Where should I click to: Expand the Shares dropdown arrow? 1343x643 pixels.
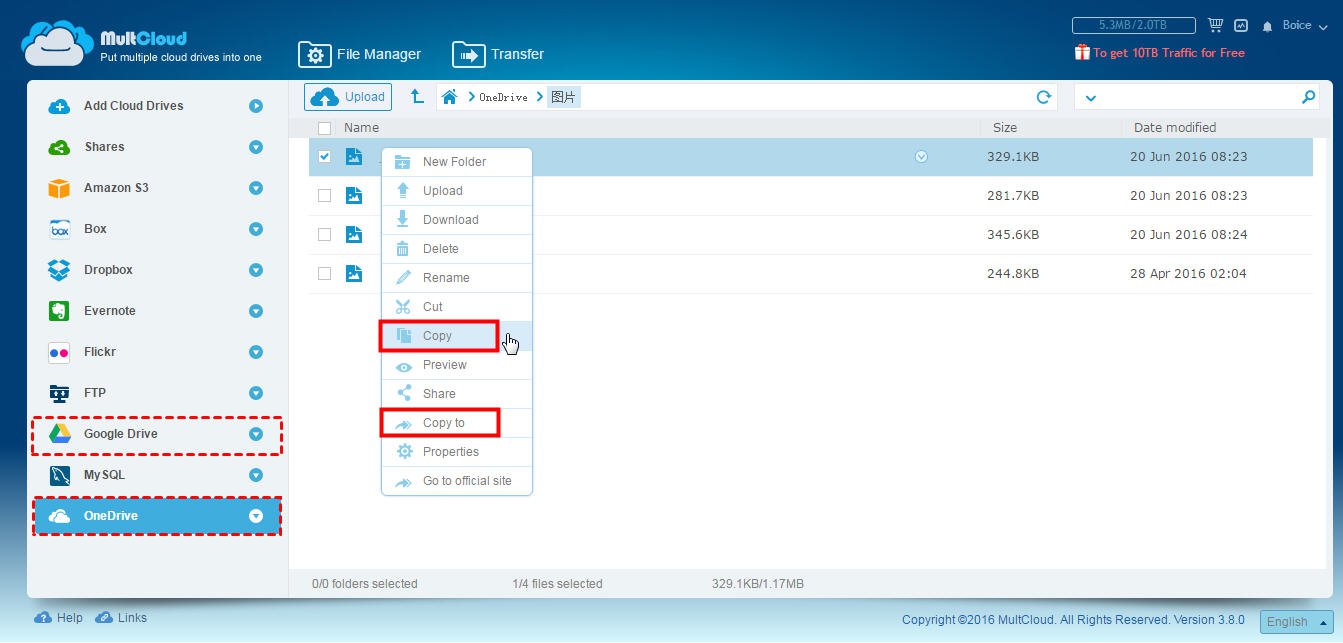click(x=256, y=147)
